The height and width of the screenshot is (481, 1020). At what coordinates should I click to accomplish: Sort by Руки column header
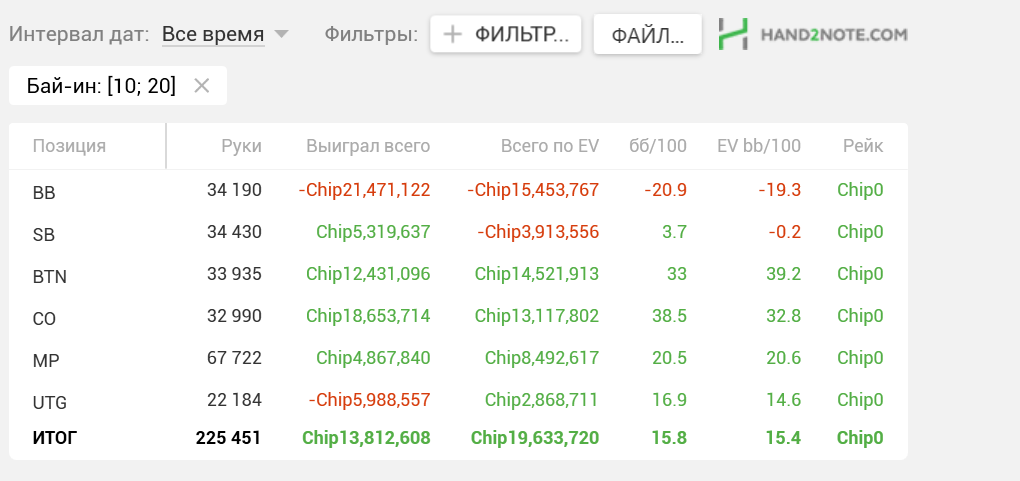coord(241,146)
